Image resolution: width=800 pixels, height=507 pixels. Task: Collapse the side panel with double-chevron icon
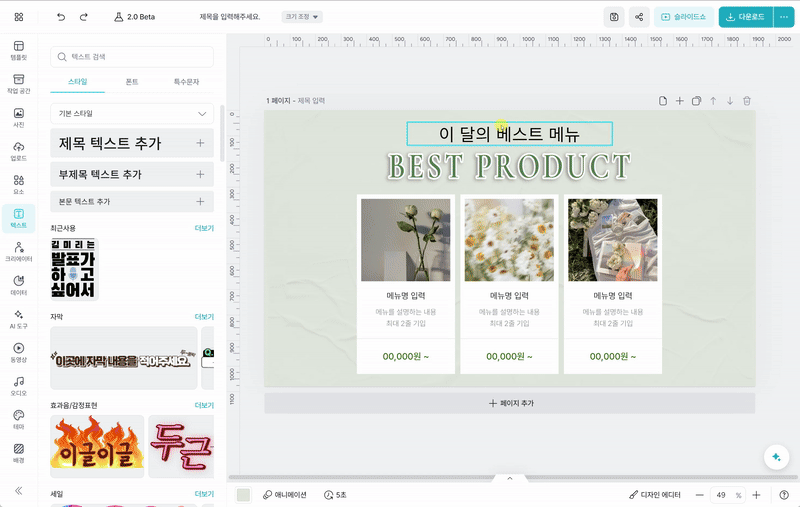click(x=18, y=490)
